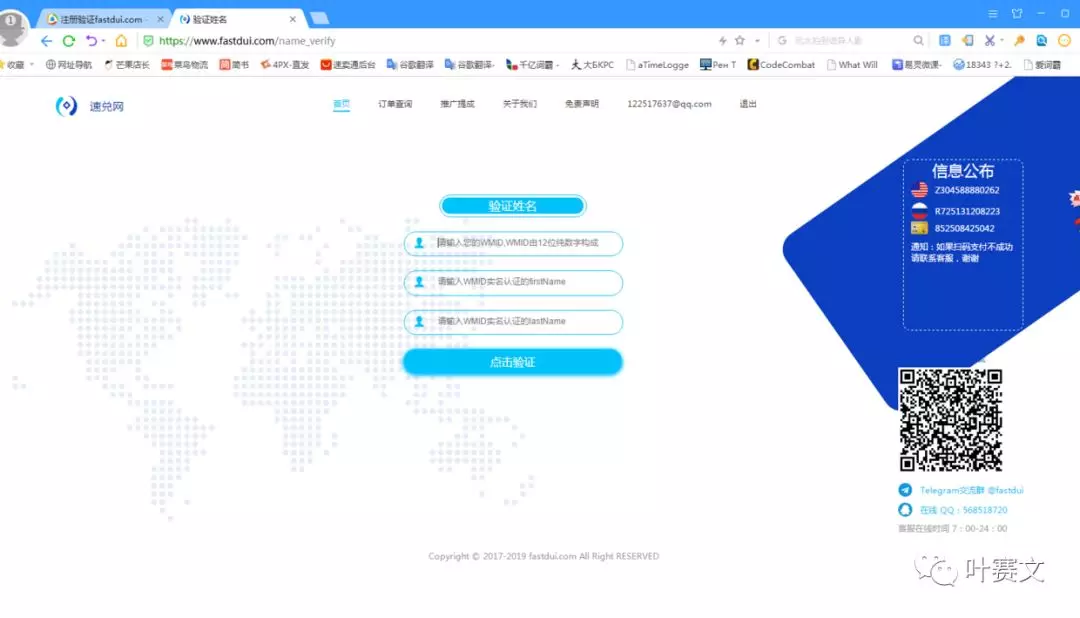The image size is (1080, 618).
Task: Click the Telegram icon near 交流群 @fastdui
Action: tap(903, 490)
